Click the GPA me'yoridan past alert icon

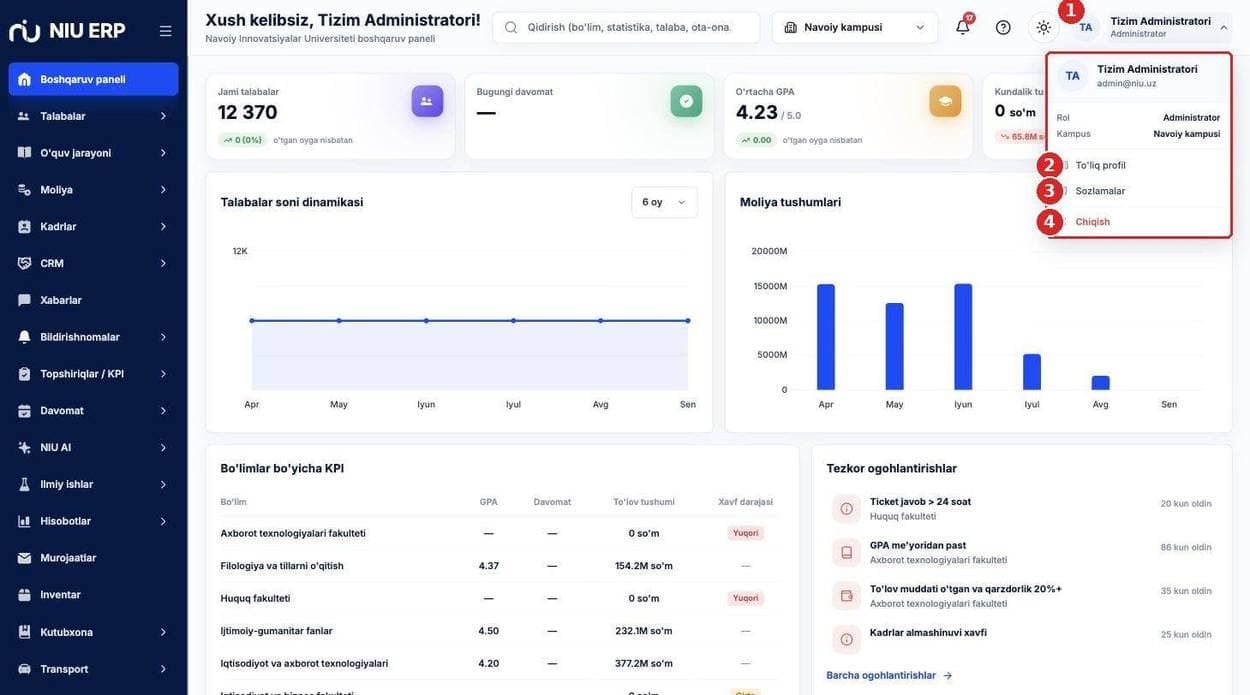(847, 552)
